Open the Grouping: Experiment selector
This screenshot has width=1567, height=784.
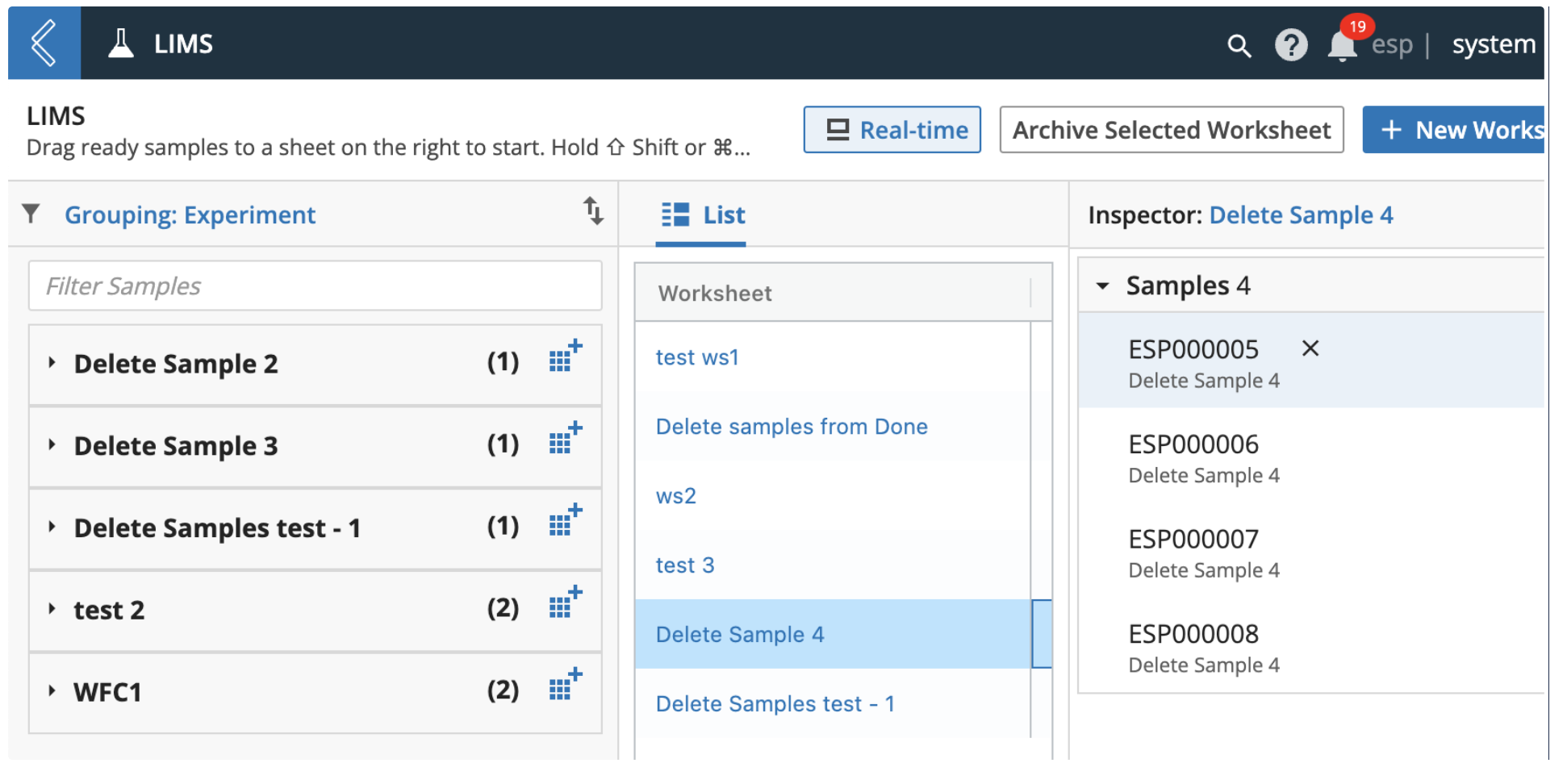click(x=190, y=215)
